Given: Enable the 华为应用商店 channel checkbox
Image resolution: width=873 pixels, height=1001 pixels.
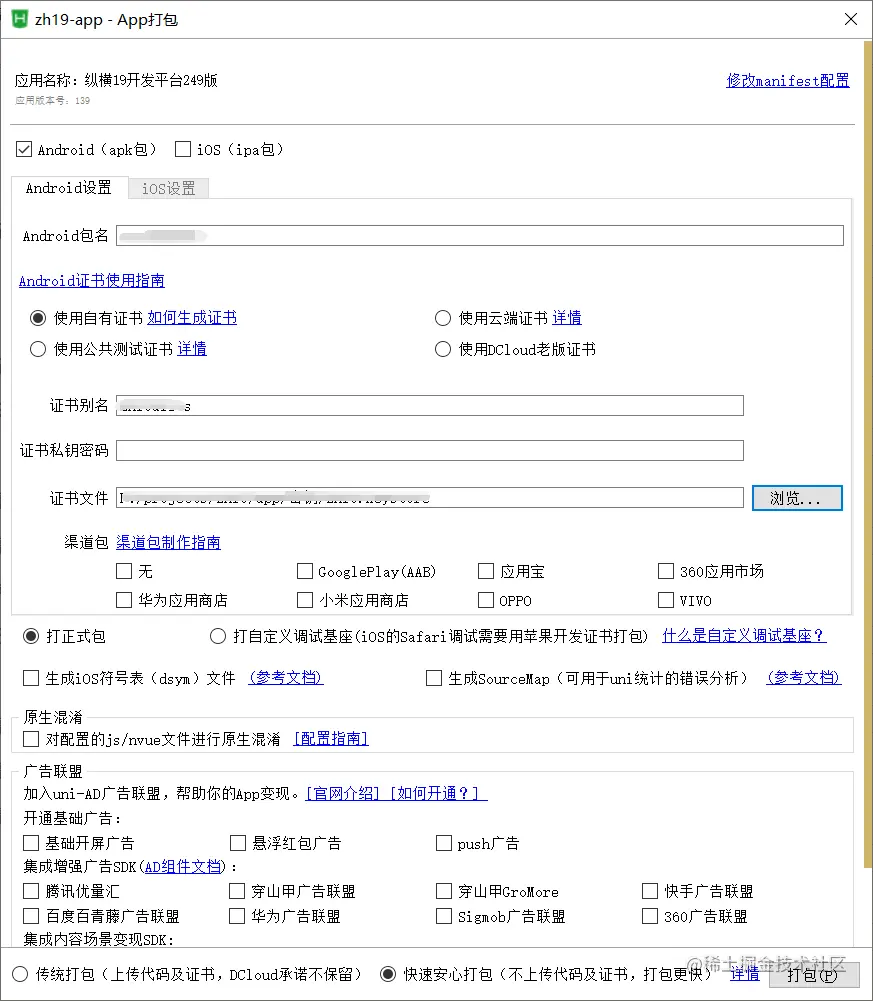Looking at the screenshot, I should click(x=124, y=600).
